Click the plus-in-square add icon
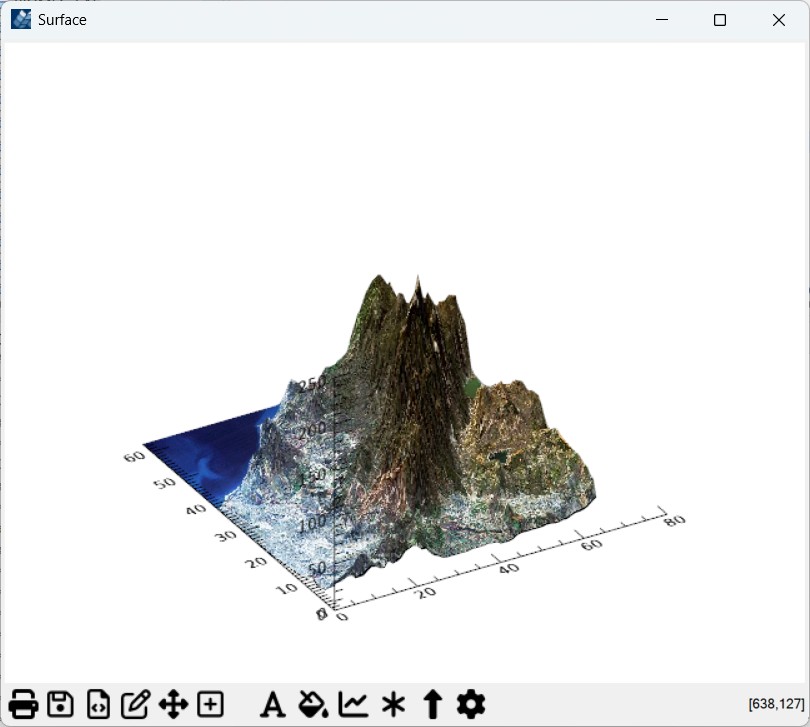Screen dimensions: 810x727 coord(210,704)
